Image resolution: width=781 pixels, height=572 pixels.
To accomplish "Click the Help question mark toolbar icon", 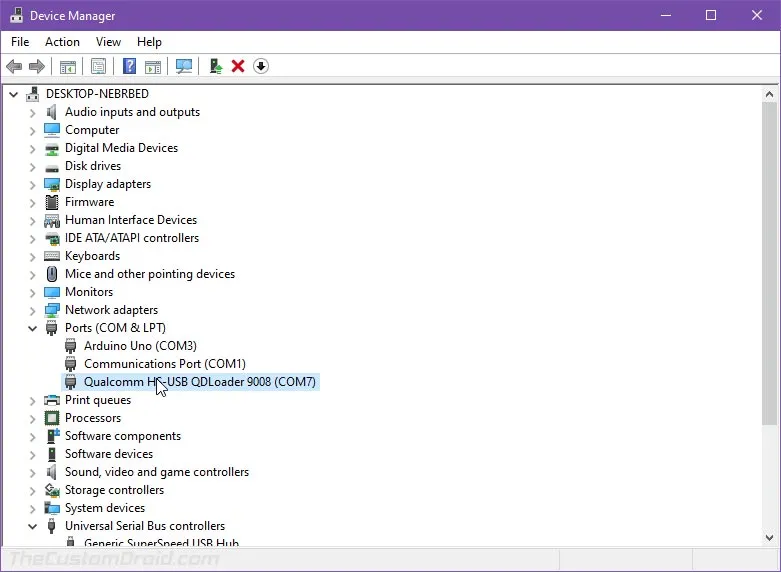I will [129, 67].
